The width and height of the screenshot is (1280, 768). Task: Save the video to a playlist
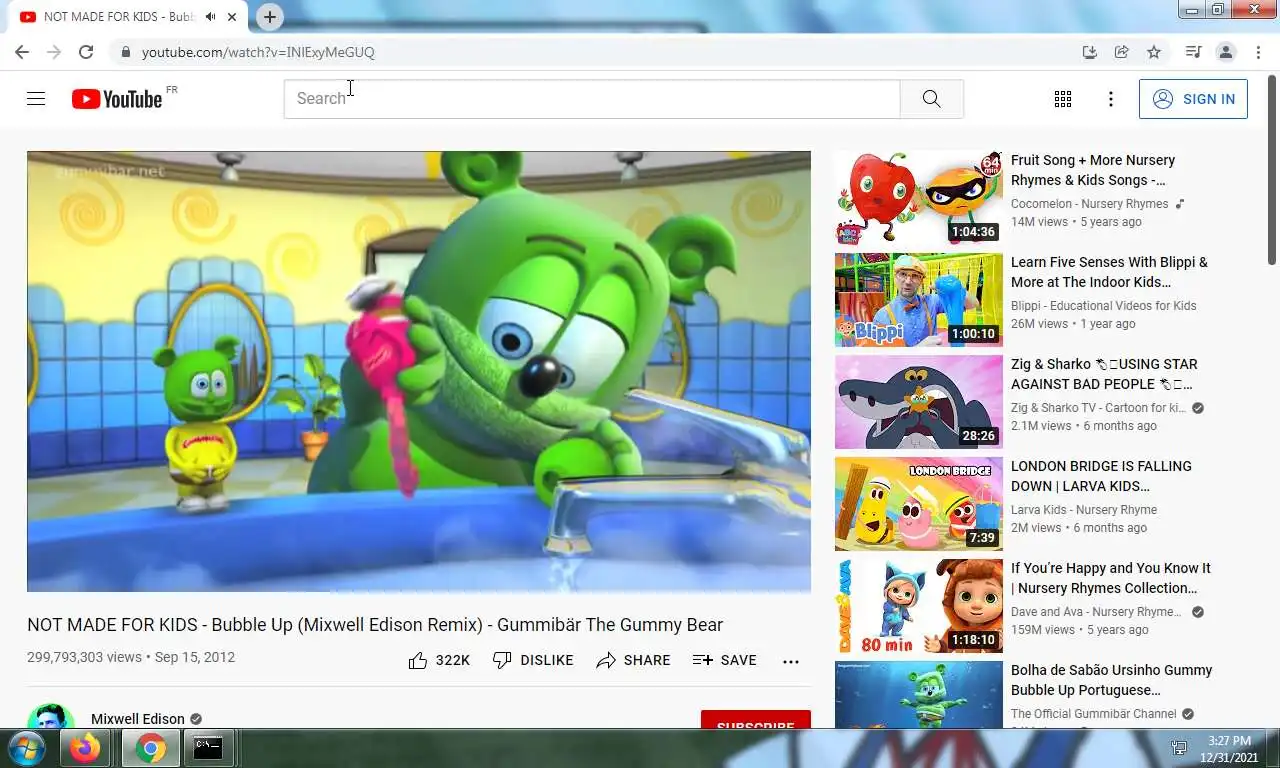click(x=725, y=660)
